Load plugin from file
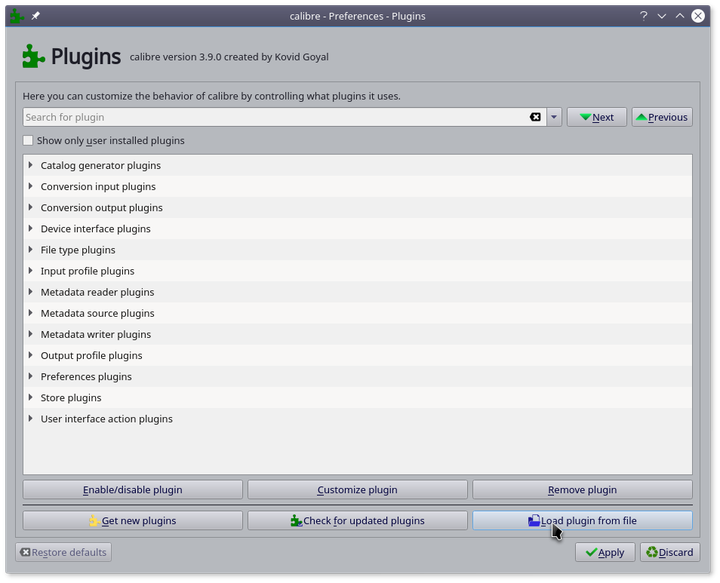The height and width of the screenshot is (583, 720). click(x=582, y=520)
